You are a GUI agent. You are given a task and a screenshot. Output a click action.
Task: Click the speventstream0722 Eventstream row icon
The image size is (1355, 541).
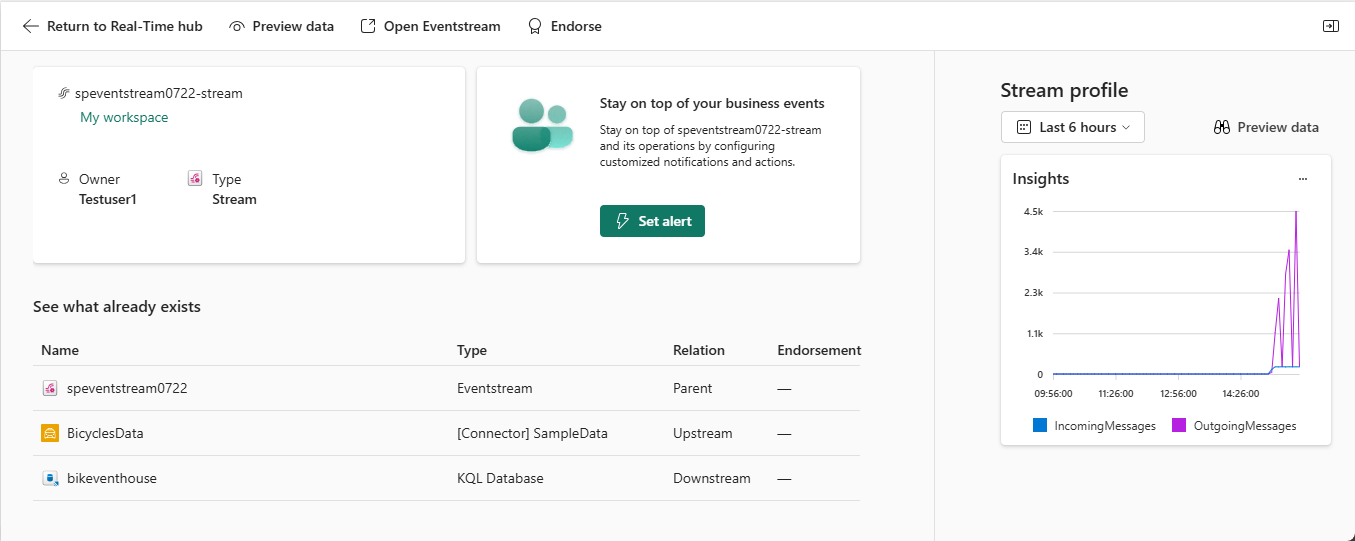tap(50, 388)
